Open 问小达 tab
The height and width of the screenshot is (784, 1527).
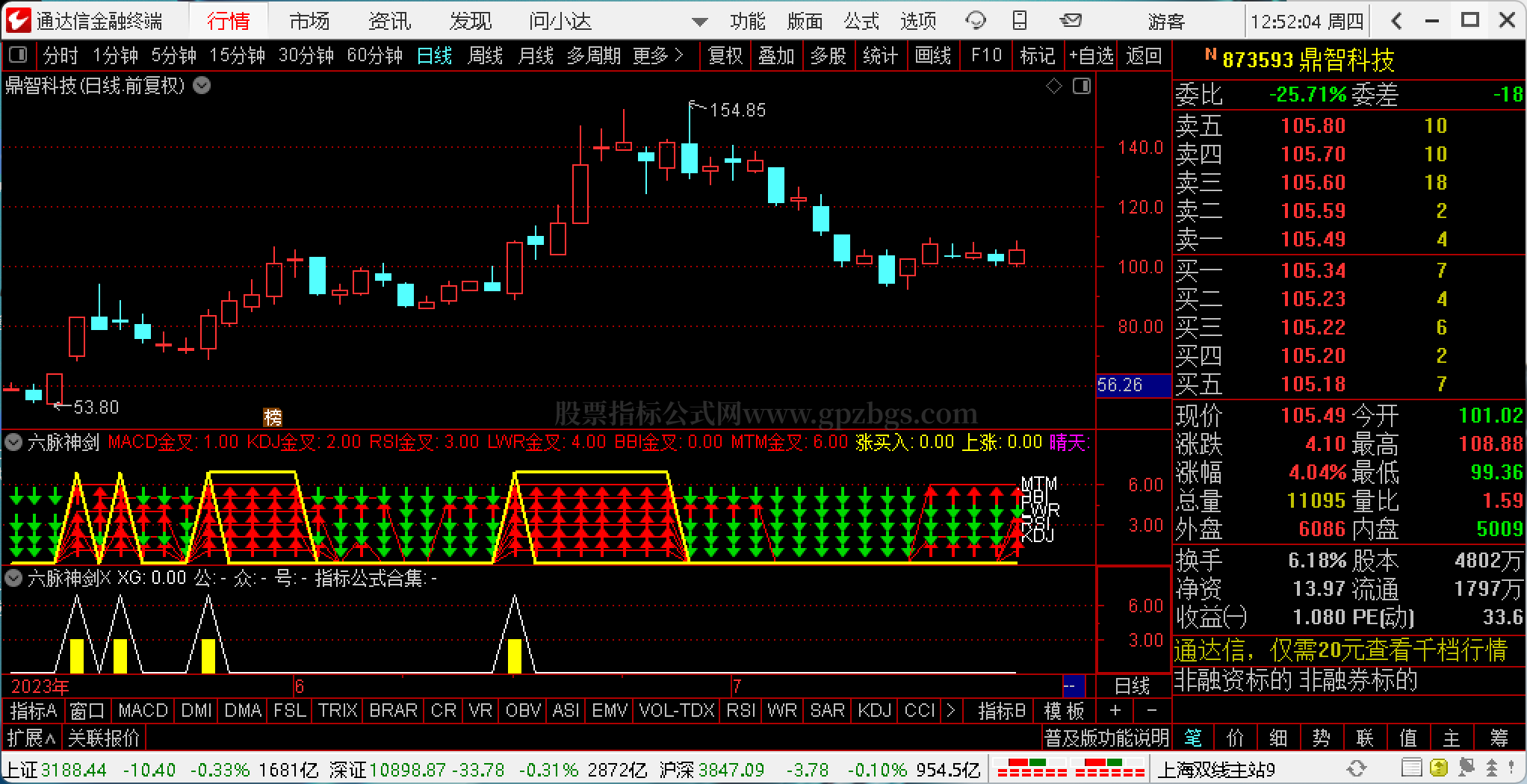point(560,21)
